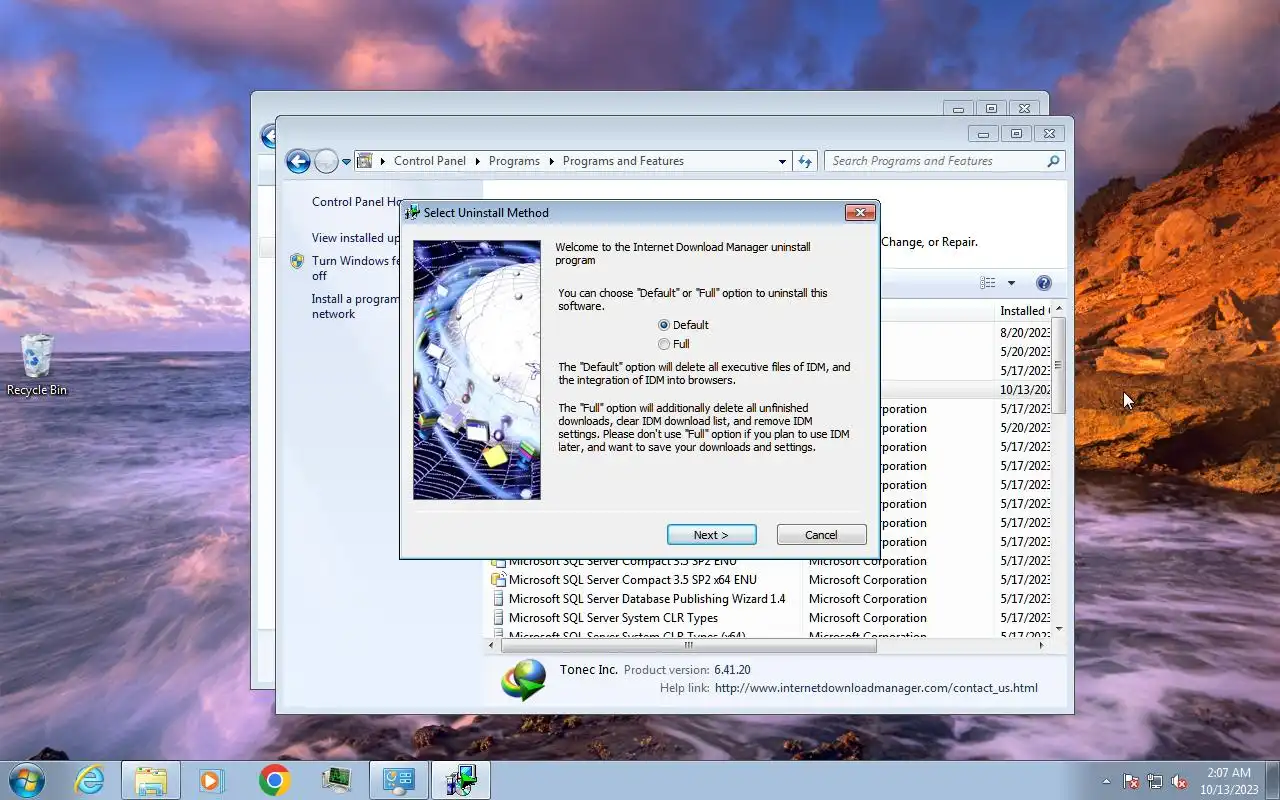The image size is (1280, 800).
Task: Open the help question mark icon
Action: click(x=1044, y=283)
